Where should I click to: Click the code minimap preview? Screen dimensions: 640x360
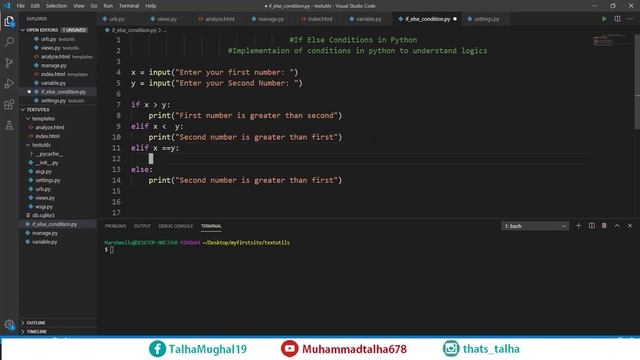tap(610, 41)
